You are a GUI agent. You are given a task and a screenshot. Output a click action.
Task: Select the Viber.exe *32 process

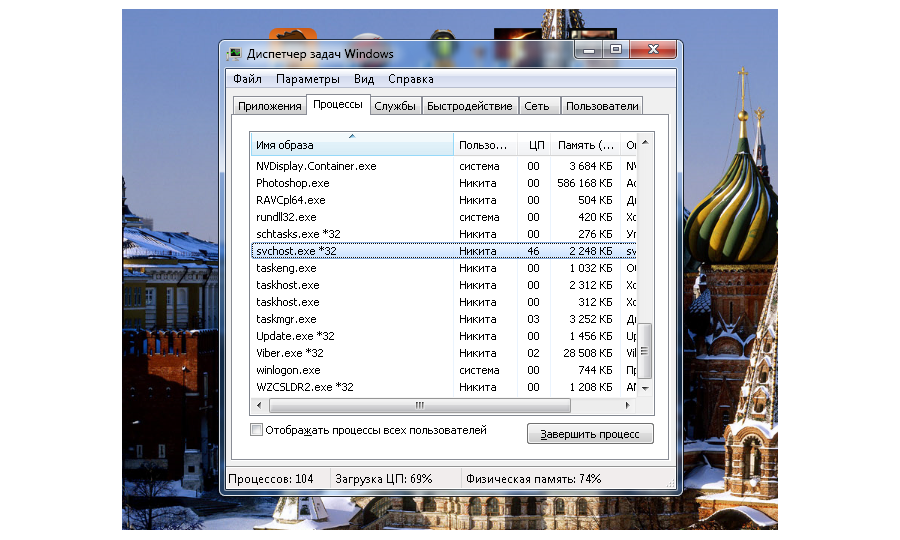tap(444, 353)
